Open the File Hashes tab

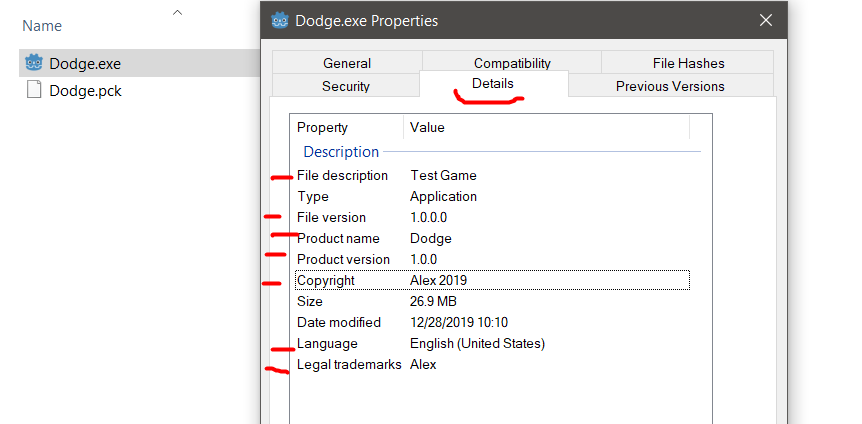[688, 63]
